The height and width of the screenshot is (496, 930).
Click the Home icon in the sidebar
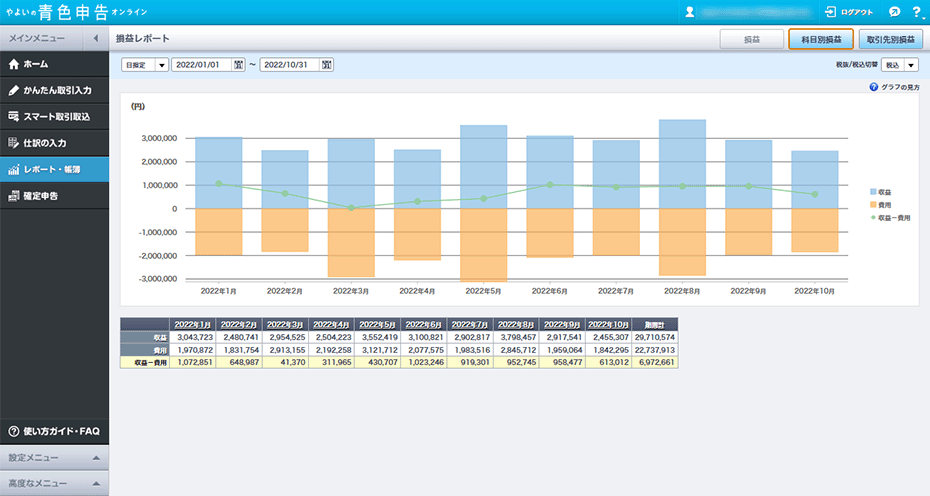[x=14, y=64]
